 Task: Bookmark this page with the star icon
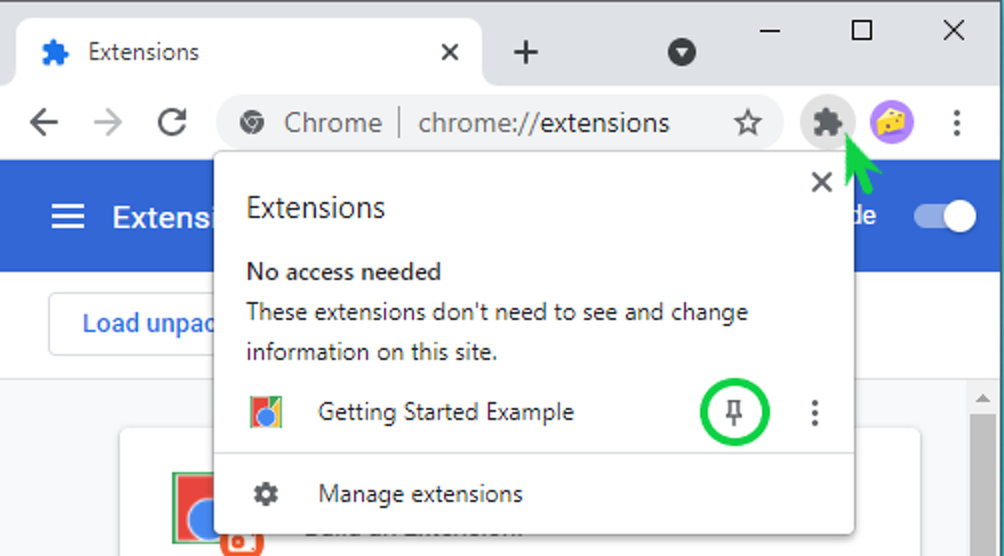(x=747, y=122)
